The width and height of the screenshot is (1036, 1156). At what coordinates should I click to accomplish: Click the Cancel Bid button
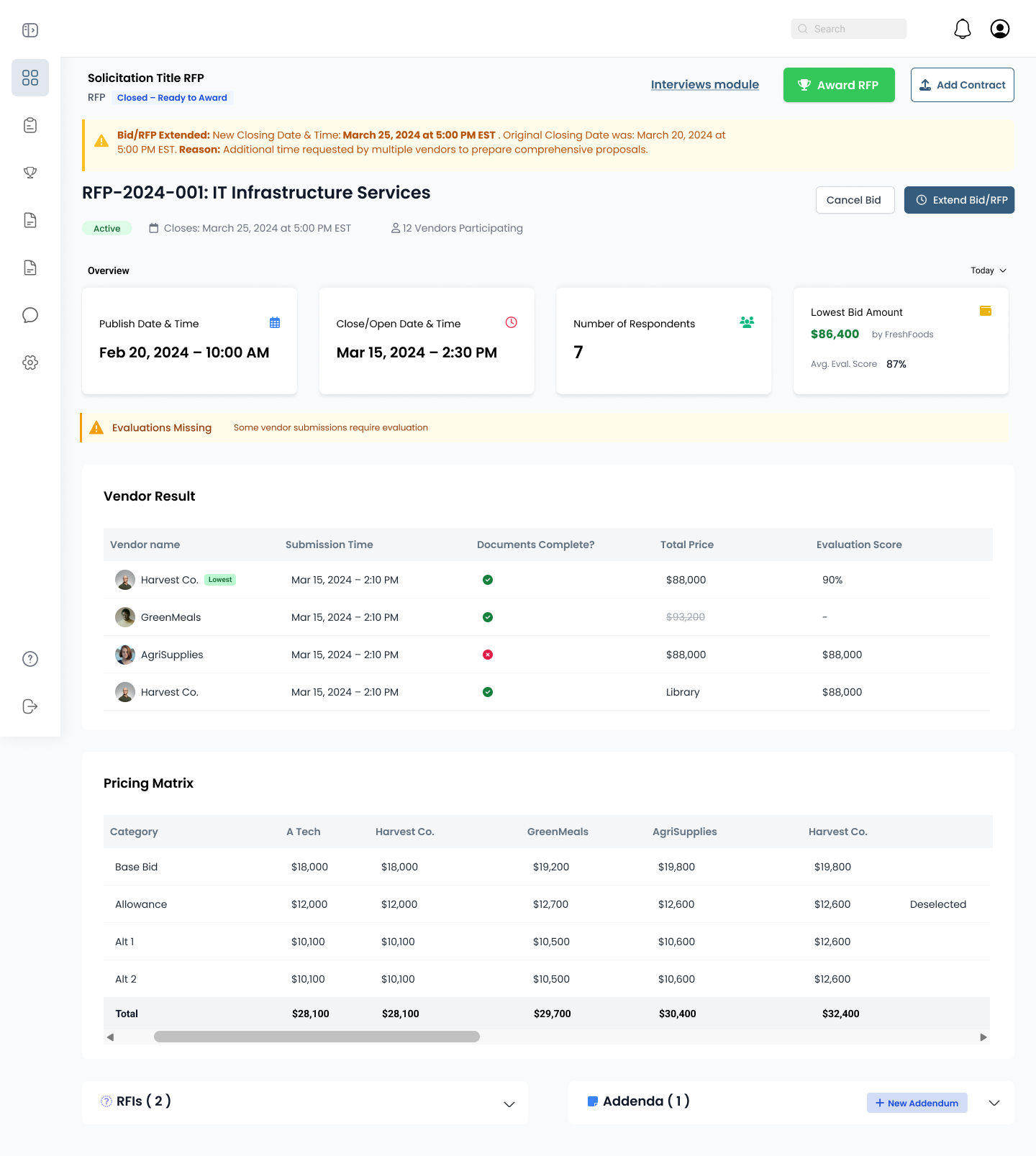point(855,200)
